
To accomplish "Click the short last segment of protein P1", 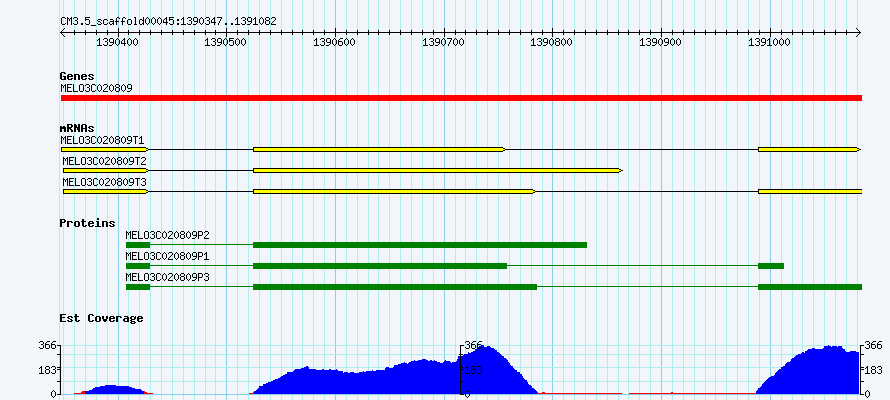I will 771,266.
